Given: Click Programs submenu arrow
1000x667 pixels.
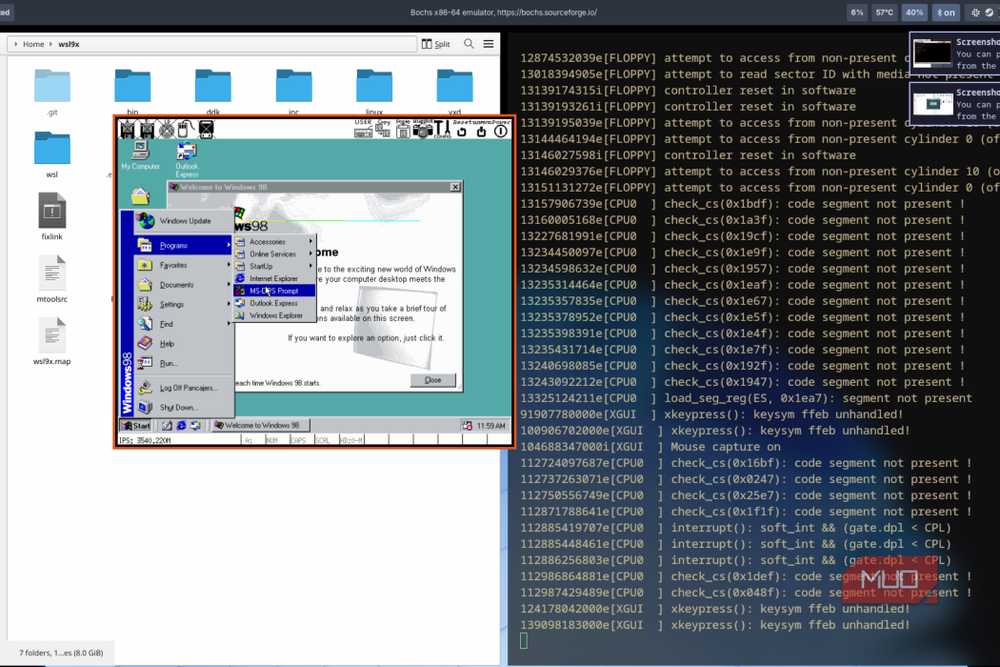Looking at the screenshot, I should [x=228, y=245].
